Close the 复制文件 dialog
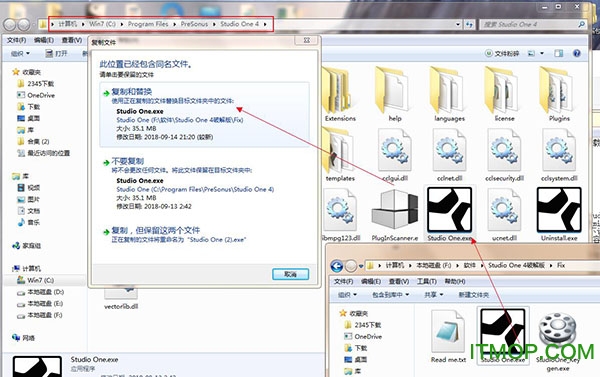 click(x=307, y=40)
